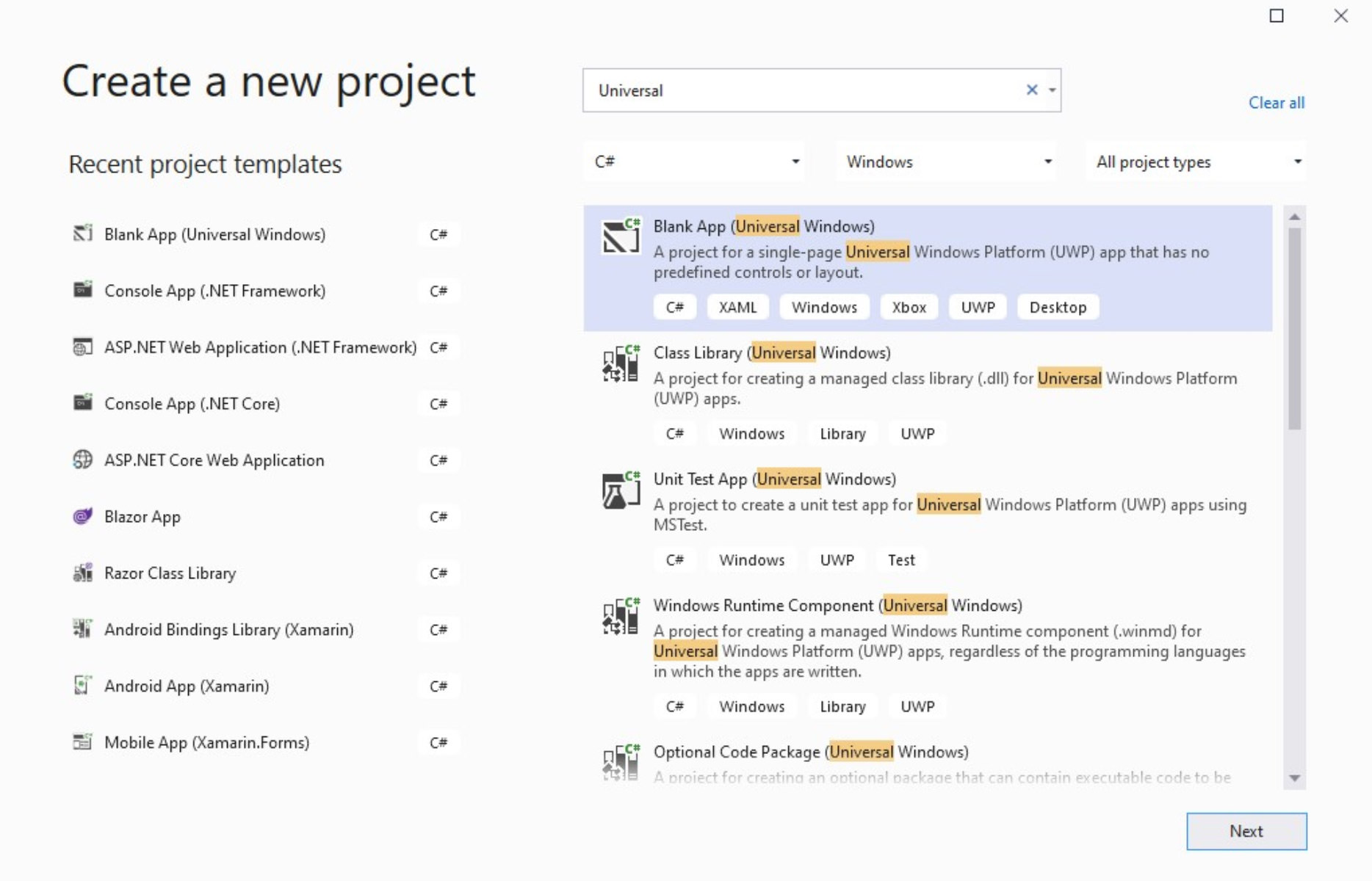The width and height of the screenshot is (1372, 881).
Task: Click the UWP tag on Blank App
Action: point(978,307)
